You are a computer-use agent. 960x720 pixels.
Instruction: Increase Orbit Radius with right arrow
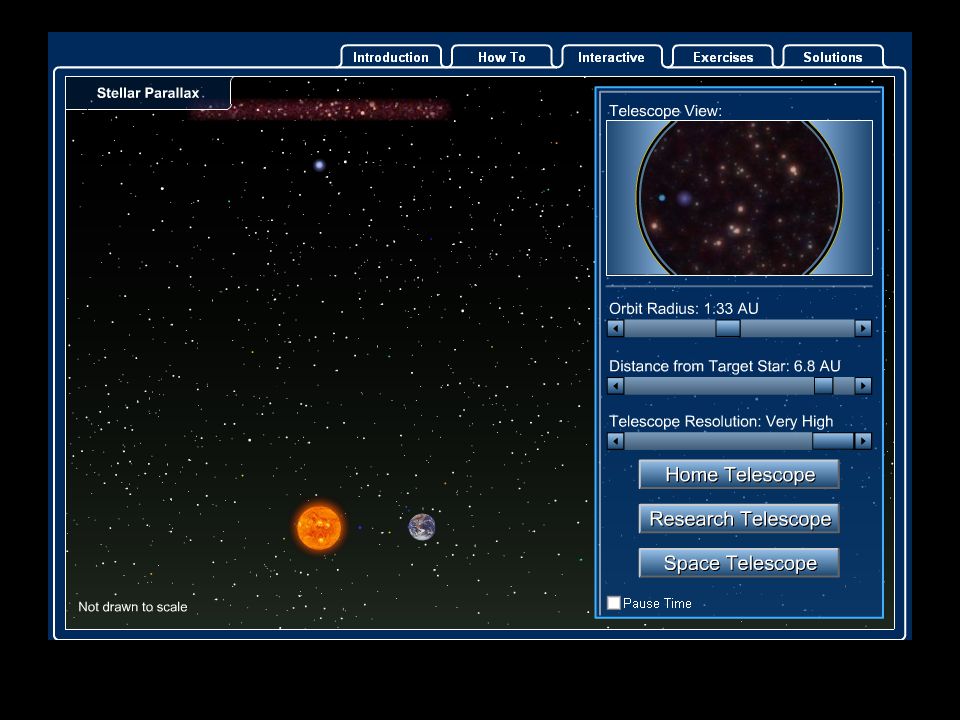(863, 329)
